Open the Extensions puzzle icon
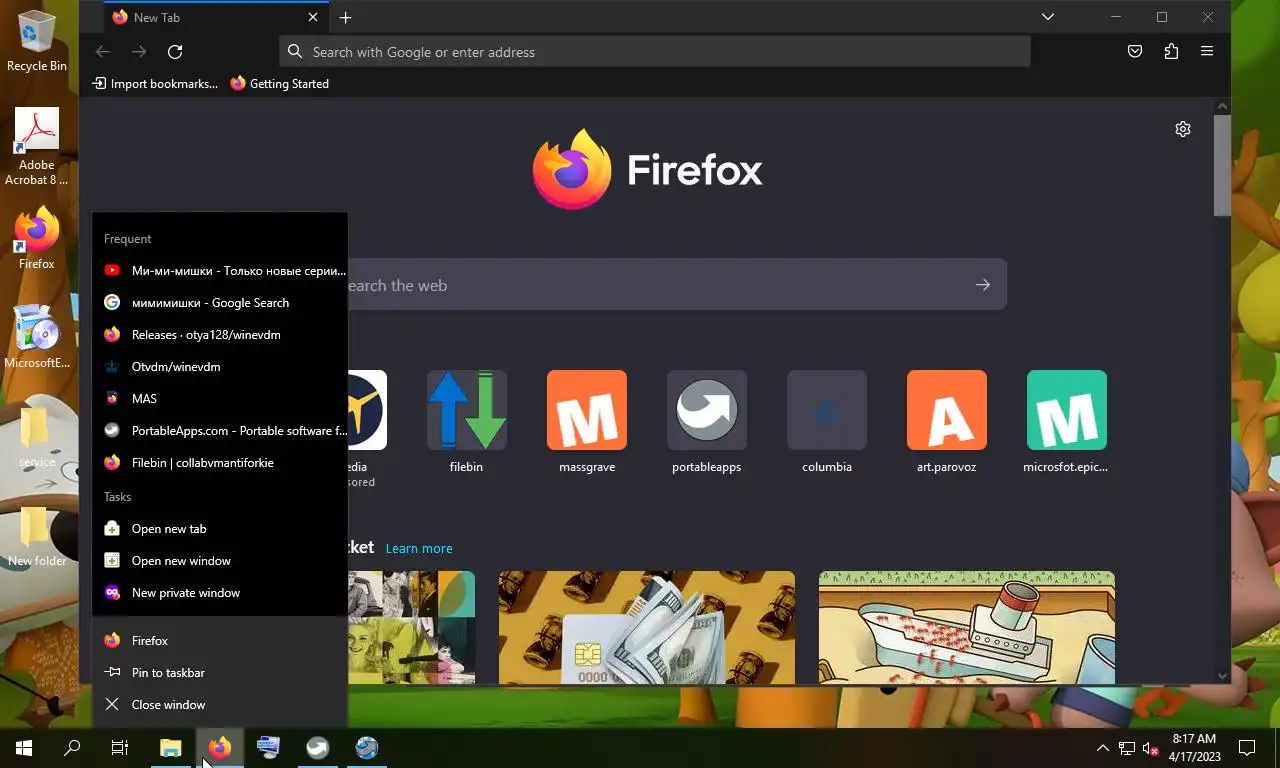Image resolution: width=1280 pixels, height=768 pixels. pyautogui.click(x=1171, y=52)
